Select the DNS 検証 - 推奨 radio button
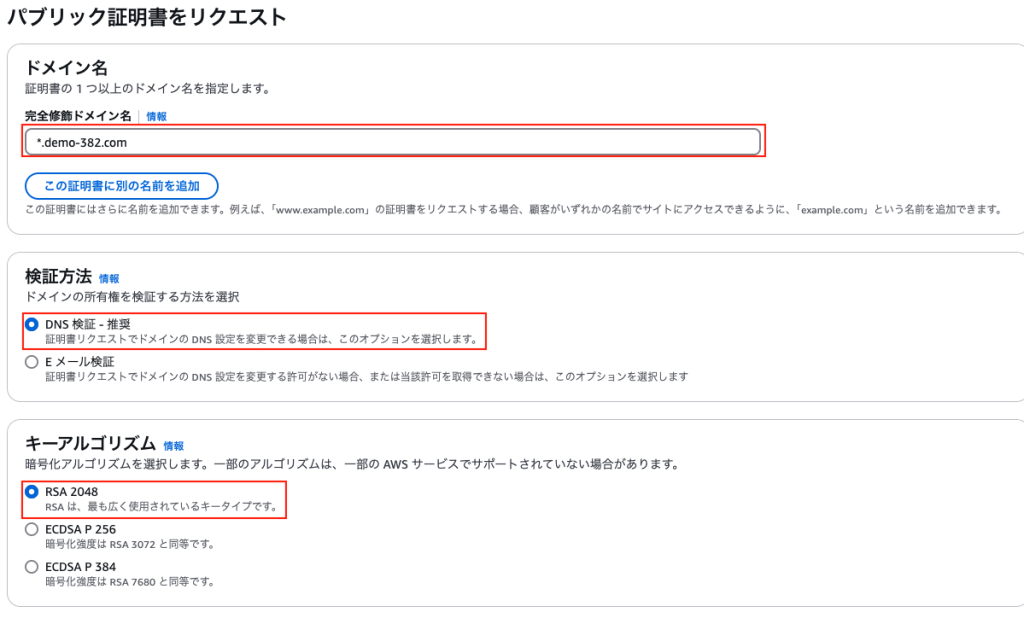 tap(31, 324)
